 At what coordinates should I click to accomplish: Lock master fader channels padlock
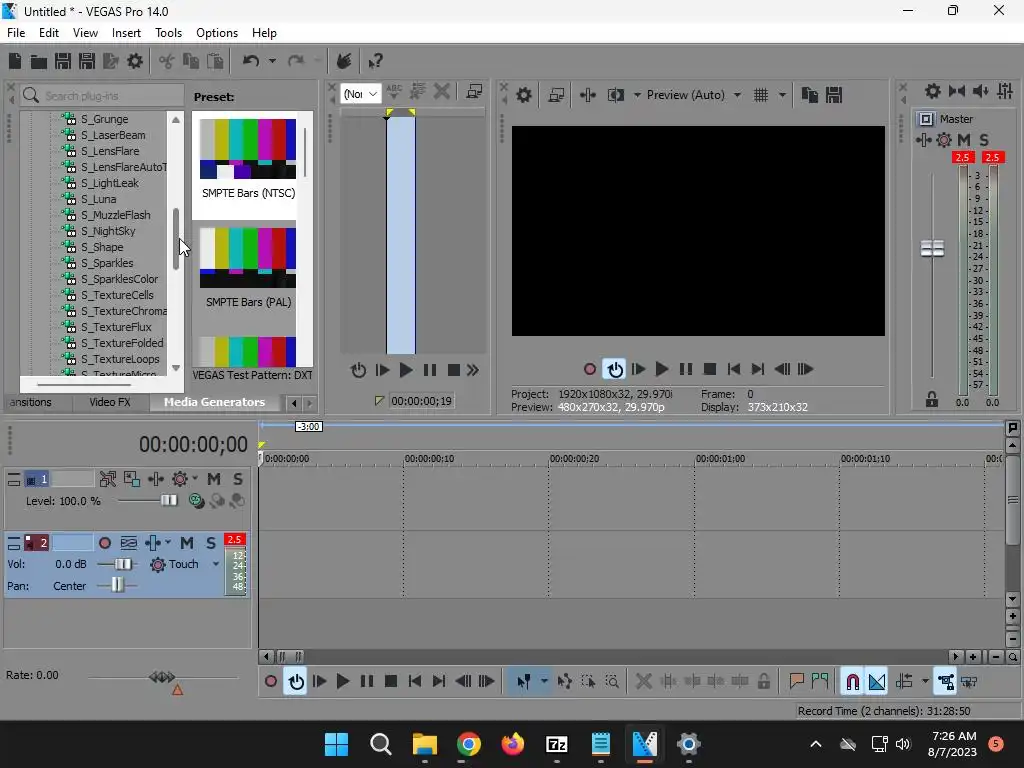point(932,399)
